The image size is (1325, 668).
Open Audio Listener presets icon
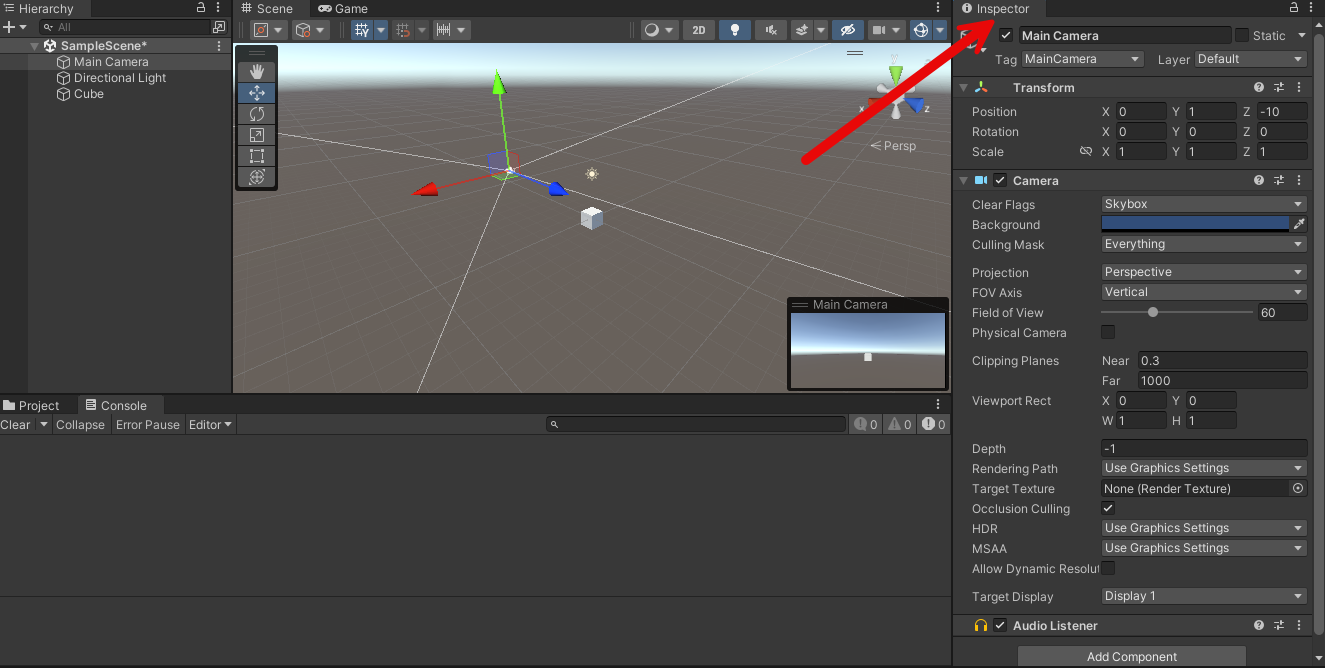click(x=1279, y=626)
